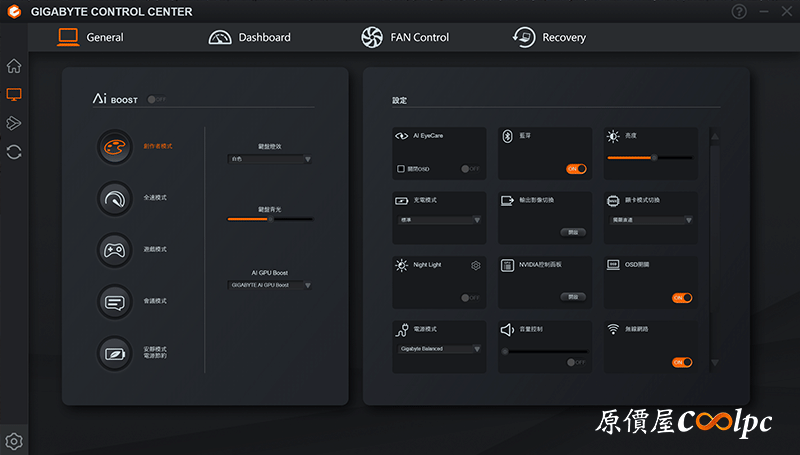Open Night Light settings gear
This screenshot has height=455, width=800.
tap(476, 265)
